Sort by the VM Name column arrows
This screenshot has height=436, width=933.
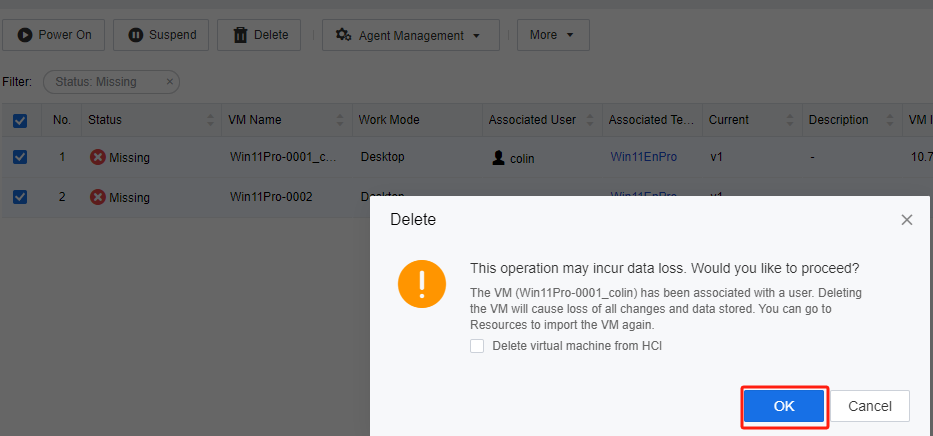(x=341, y=120)
